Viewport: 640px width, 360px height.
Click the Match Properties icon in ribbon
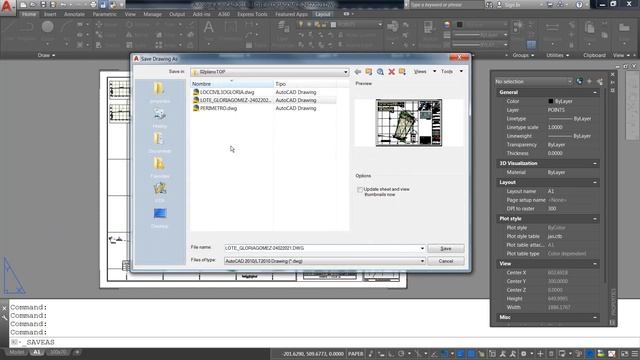(428, 27)
